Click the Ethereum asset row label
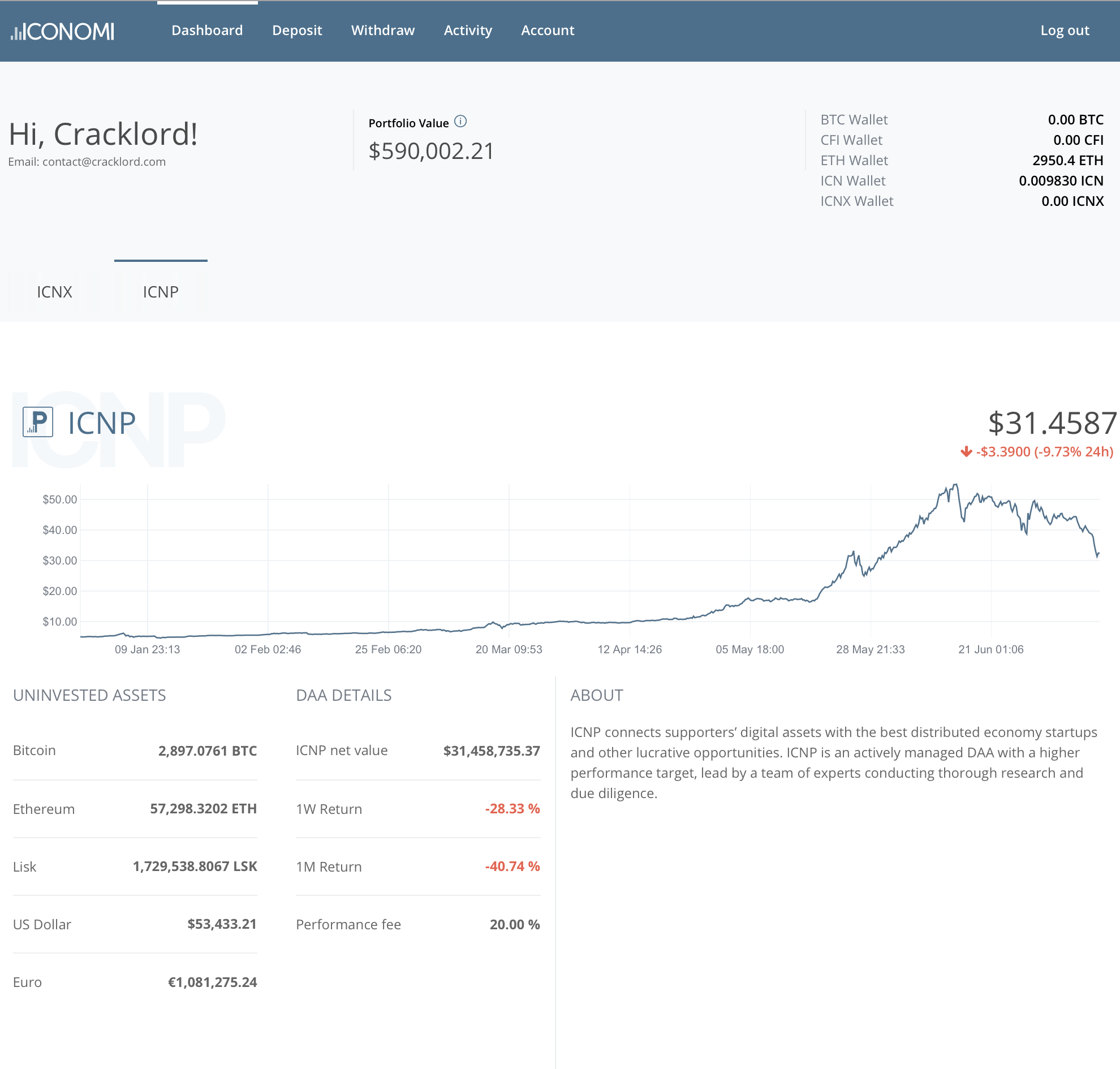 (x=44, y=809)
